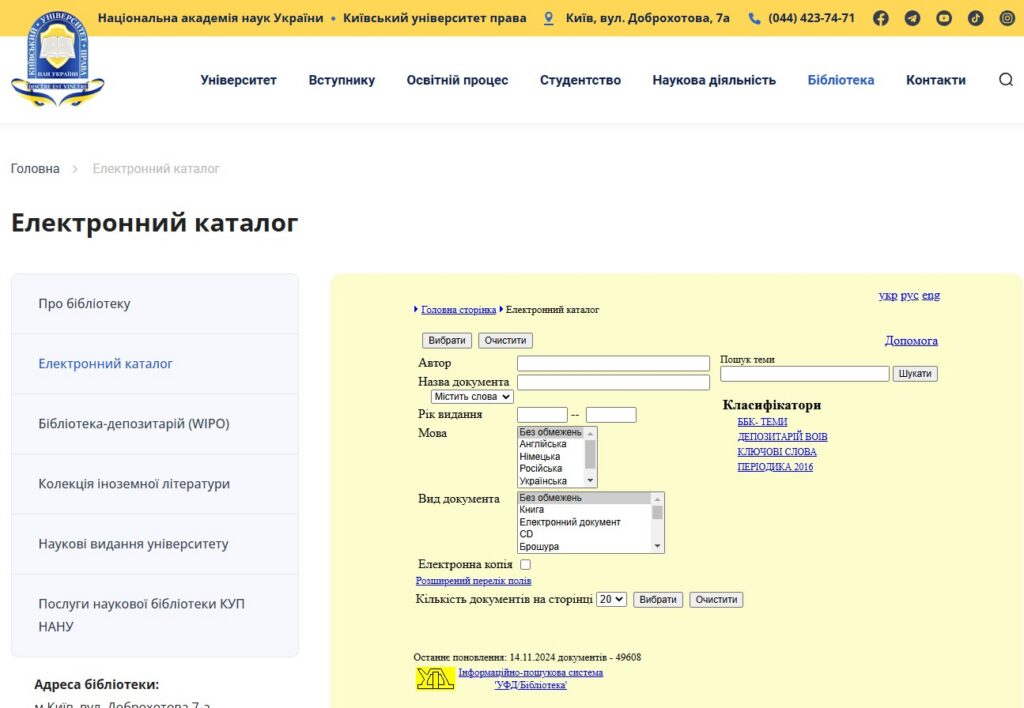The height and width of the screenshot is (708, 1024).
Task: Select Українська in the Мова list
Action: click(543, 481)
